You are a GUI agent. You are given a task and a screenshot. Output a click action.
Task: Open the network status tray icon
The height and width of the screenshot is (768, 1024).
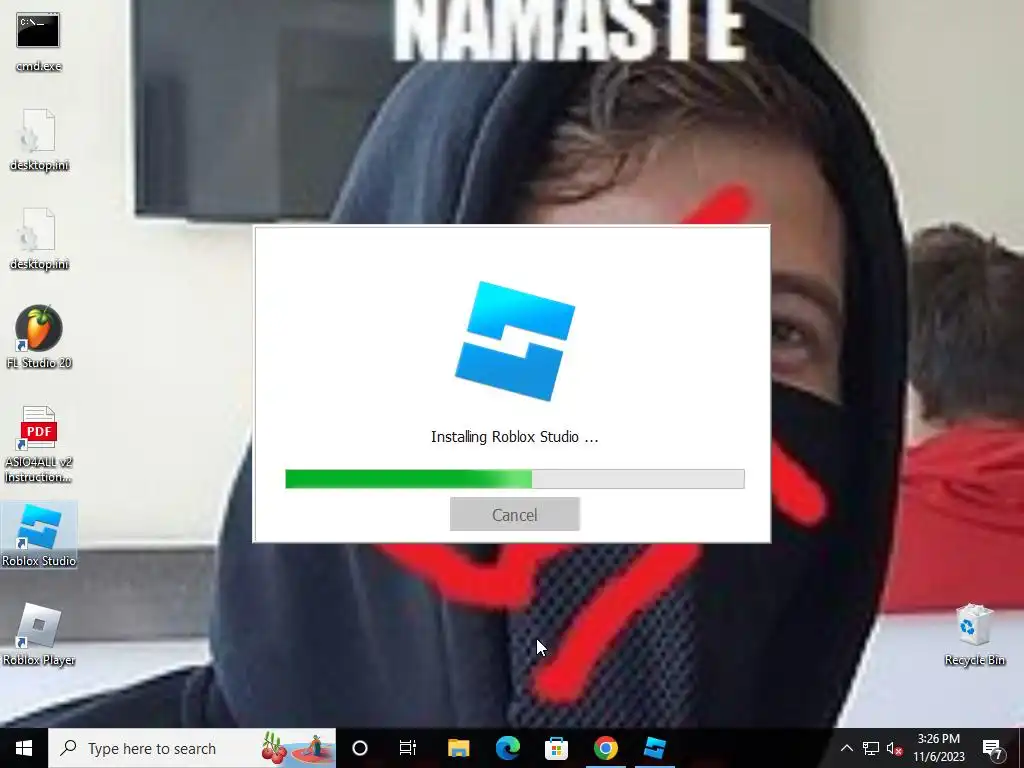tap(871, 748)
